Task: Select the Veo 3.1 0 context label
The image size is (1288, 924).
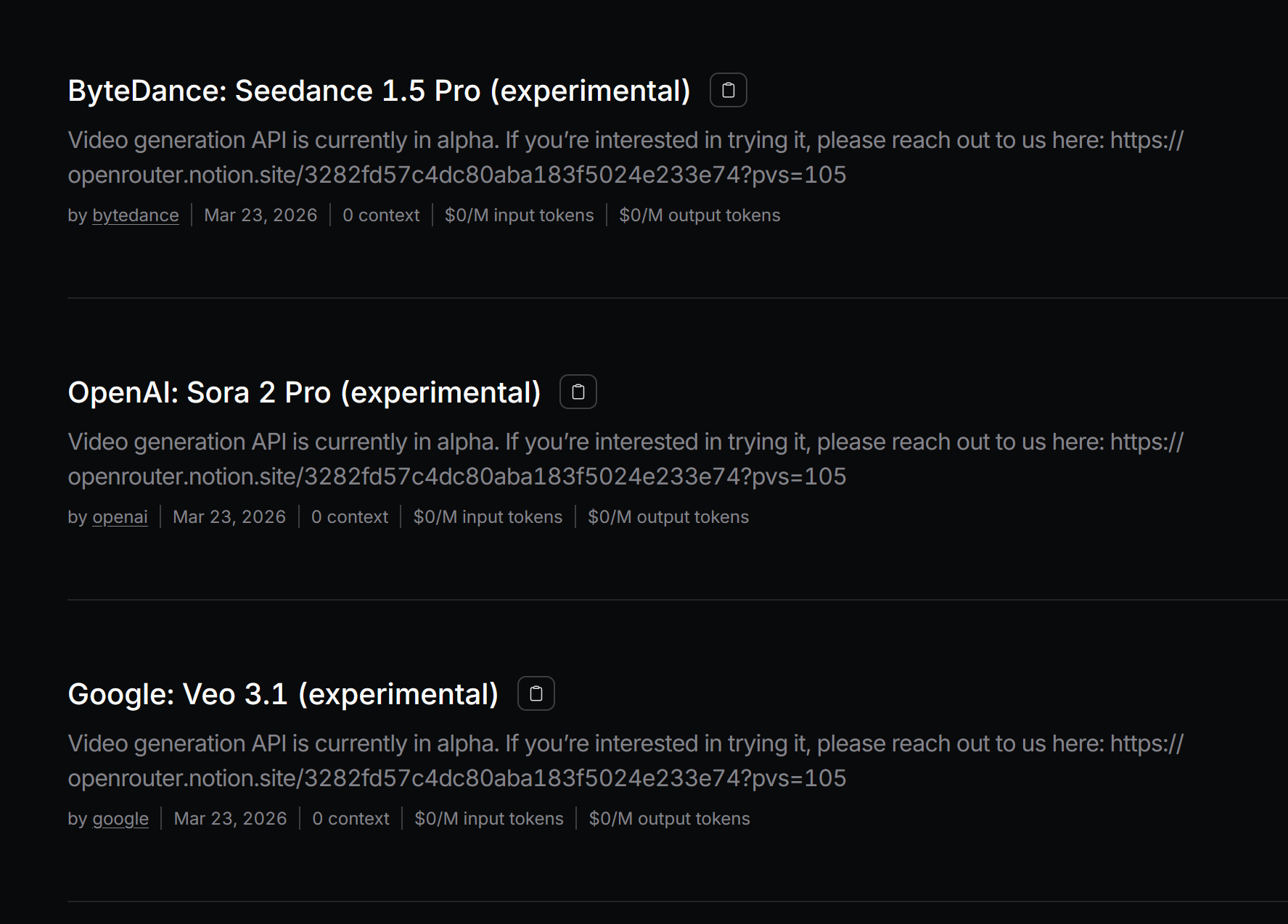Action: pyautogui.click(x=350, y=819)
